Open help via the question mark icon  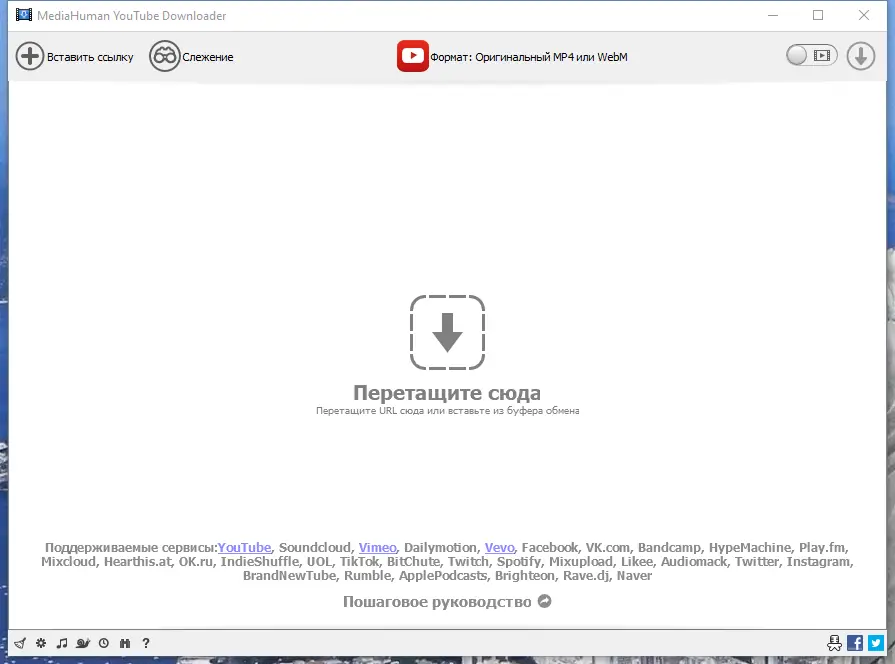(x=146, y=643)
